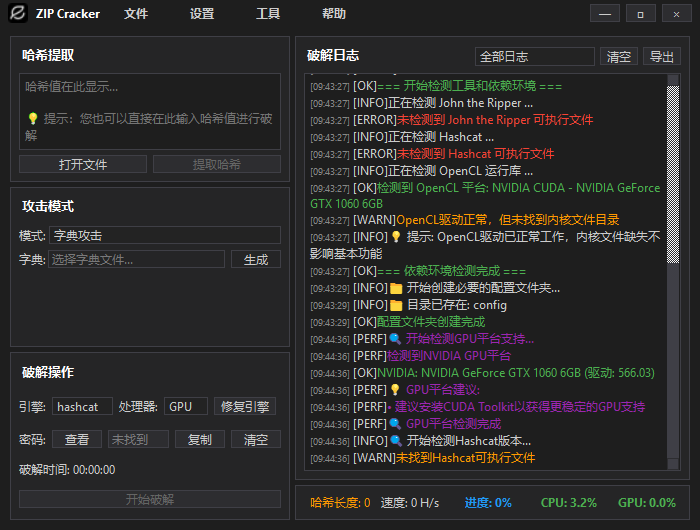
Task: Open the 帮助 menu
Action: (334, 14)
